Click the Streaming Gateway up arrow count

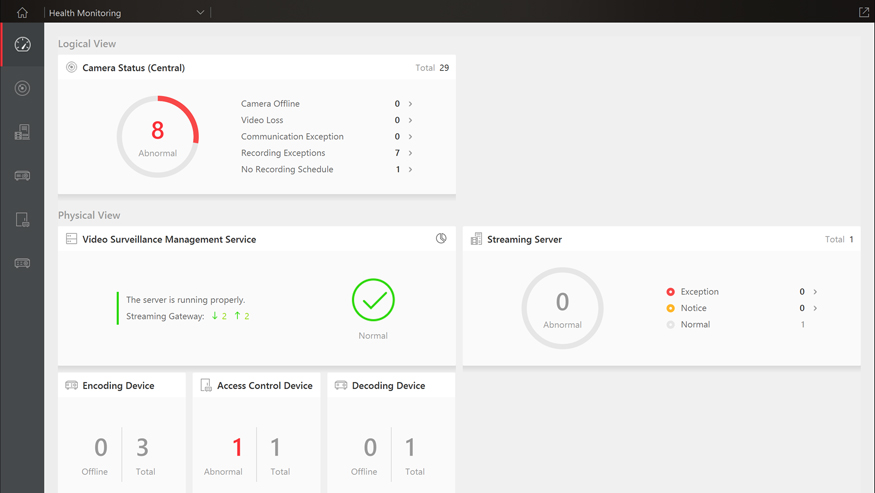tap(242, 316)
